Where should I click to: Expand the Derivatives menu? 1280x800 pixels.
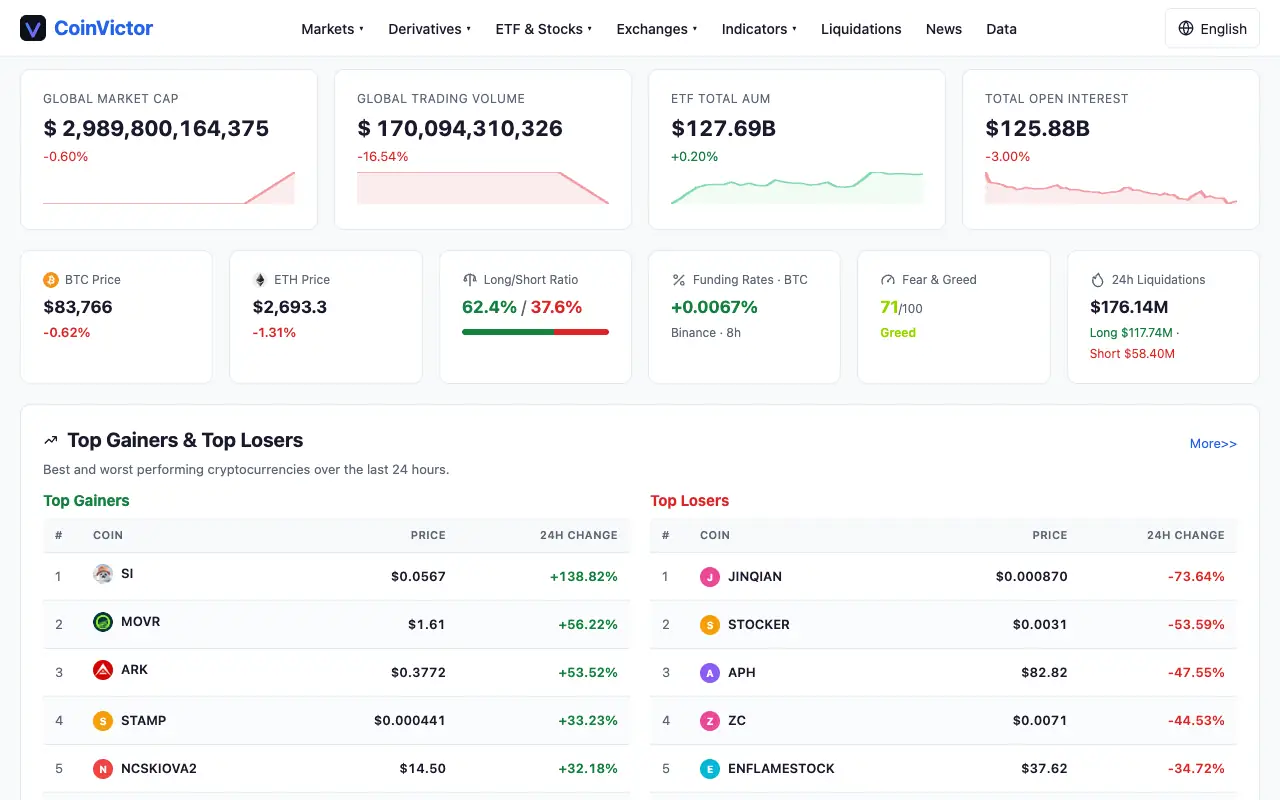coord(429,29)
